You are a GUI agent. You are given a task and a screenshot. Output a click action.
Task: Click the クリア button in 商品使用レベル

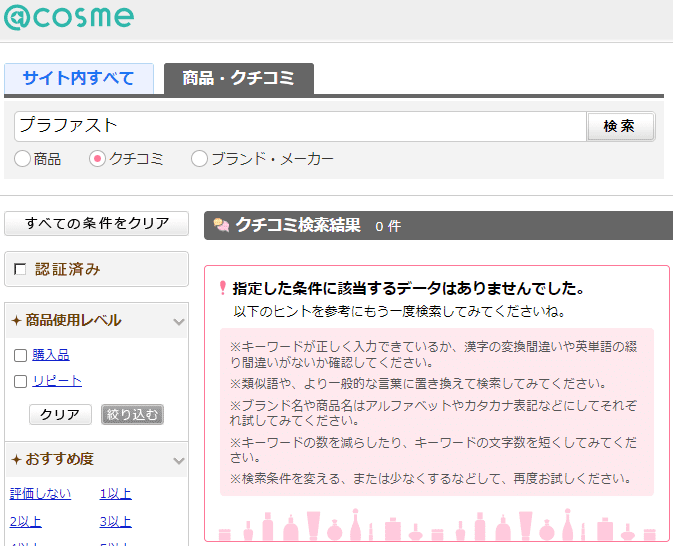(x=61, y=414)
